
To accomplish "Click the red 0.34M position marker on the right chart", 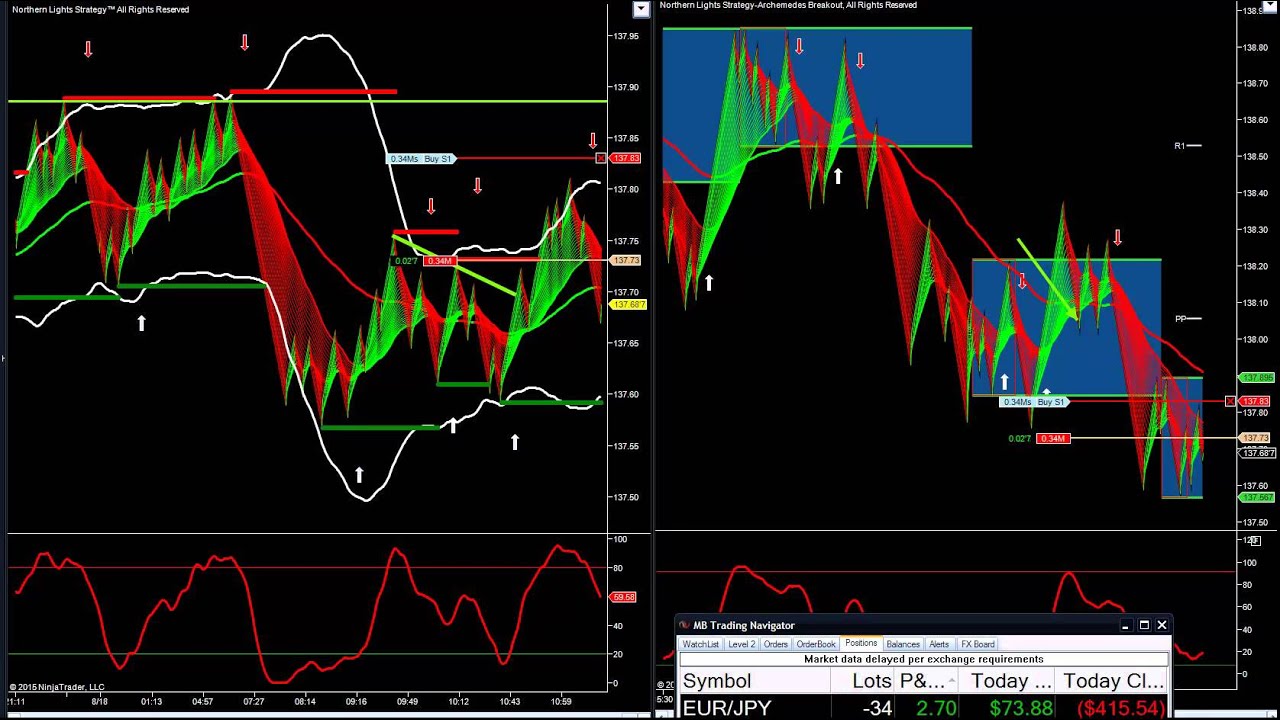I will click(x=1054, y=439).
